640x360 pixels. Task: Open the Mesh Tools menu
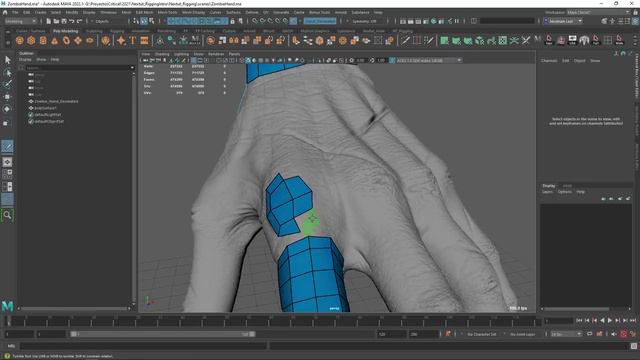[x=167, y=12]
